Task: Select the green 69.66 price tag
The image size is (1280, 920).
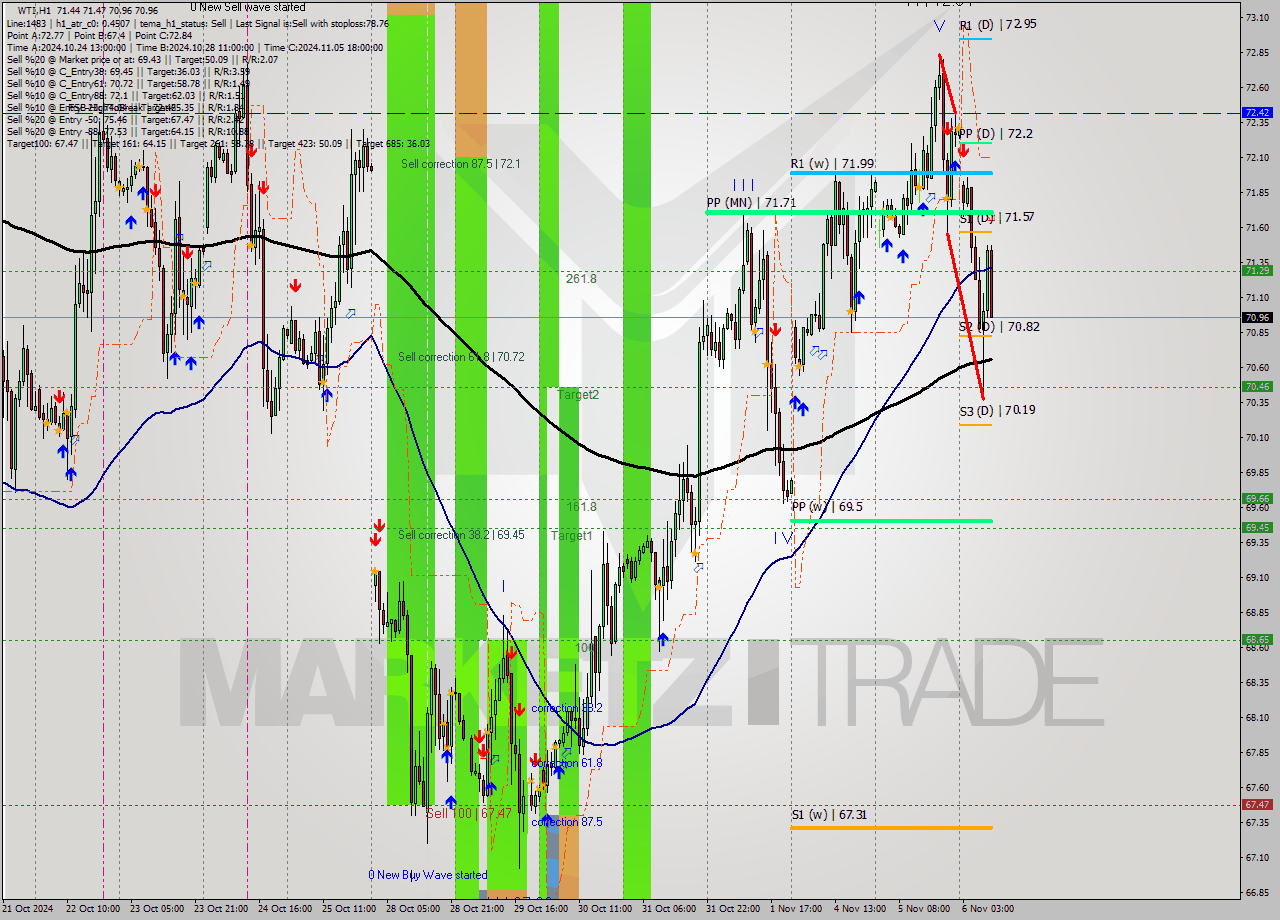Action: point(1257,498)
